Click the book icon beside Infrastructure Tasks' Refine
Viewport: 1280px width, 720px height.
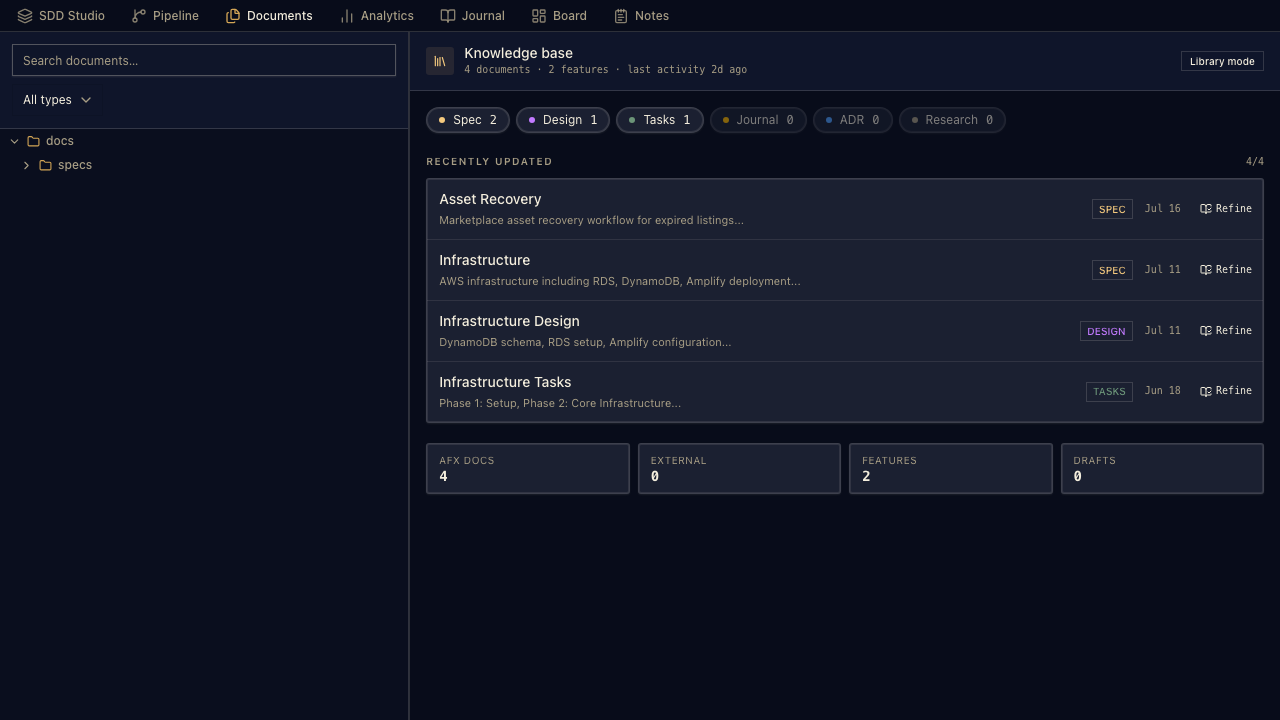click(1206, 391)
